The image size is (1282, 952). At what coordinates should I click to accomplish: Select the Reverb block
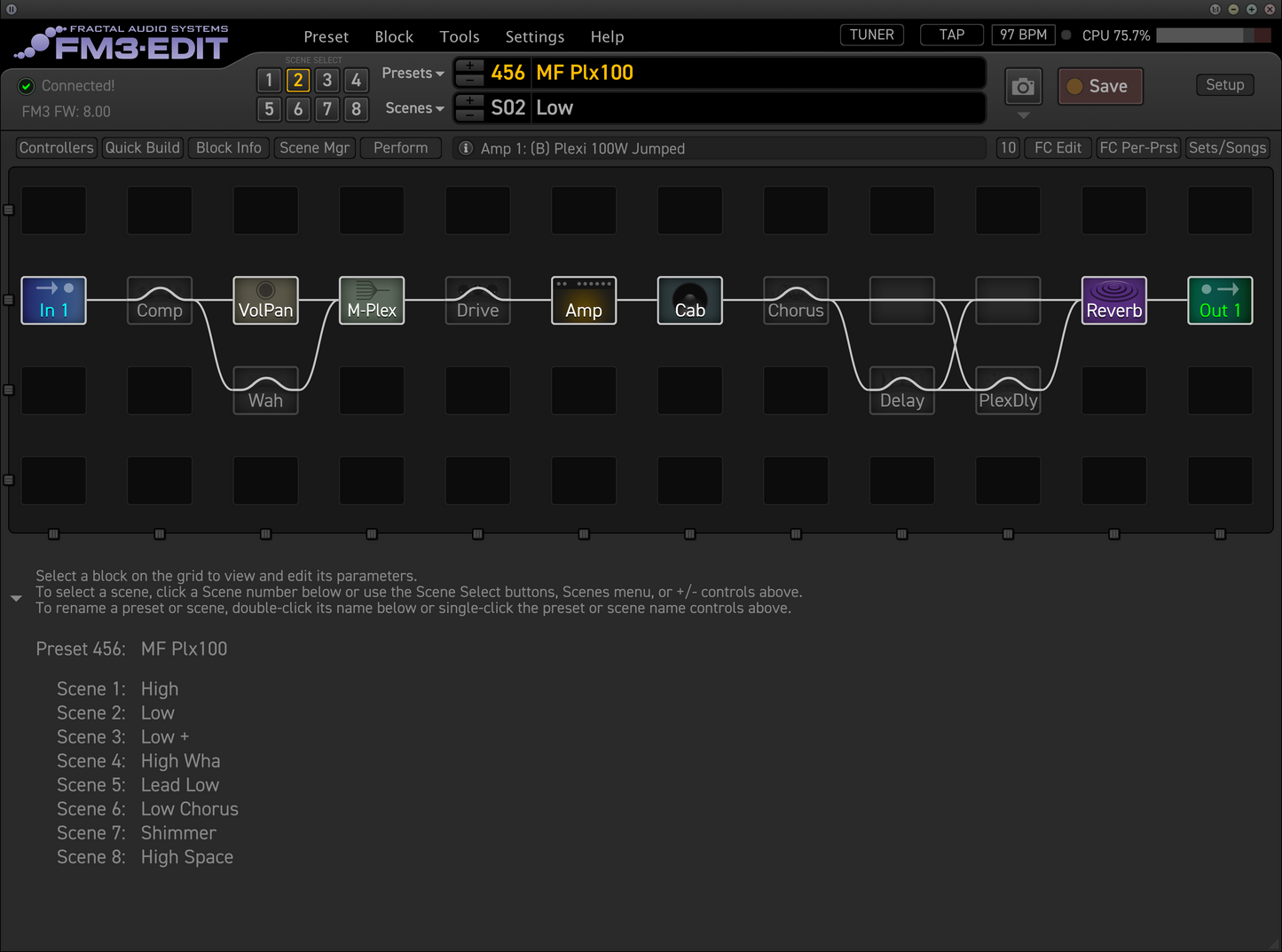click(x=1114, y=301)
